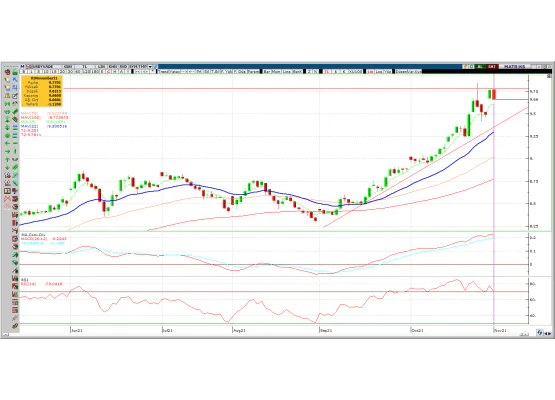Select the A monthly period button

tap(121, 71)
